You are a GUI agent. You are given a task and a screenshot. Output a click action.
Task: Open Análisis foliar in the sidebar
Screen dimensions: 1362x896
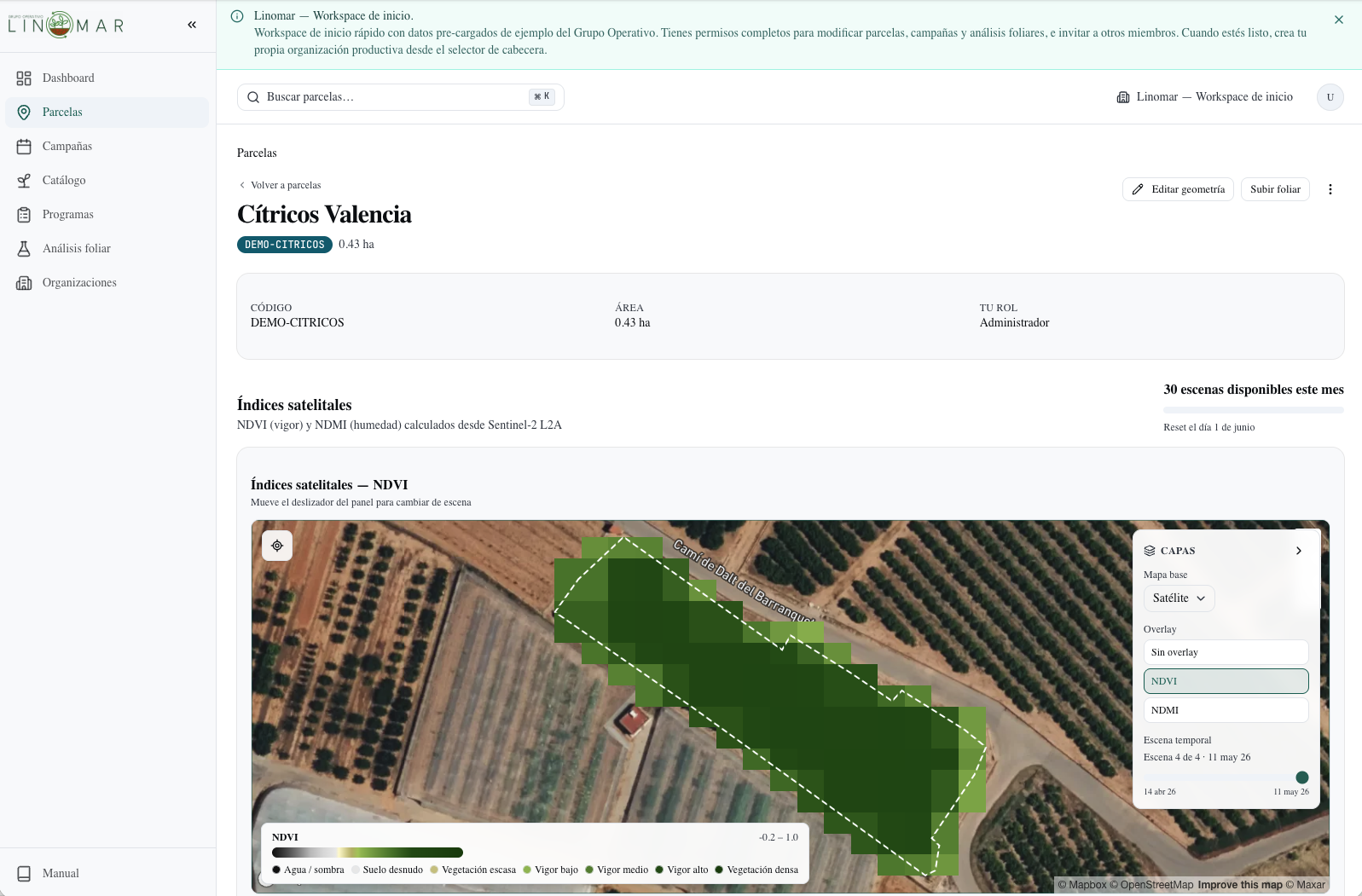click(x=107, y=249)
